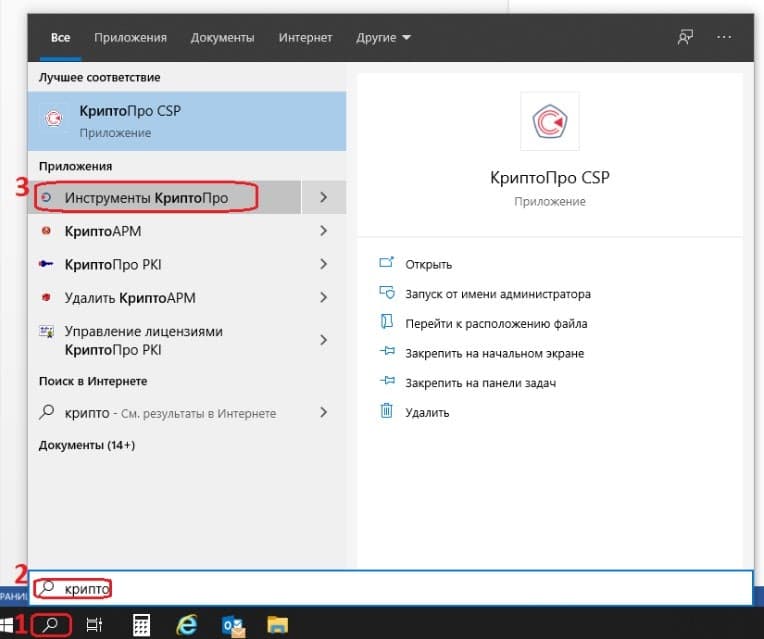Expand Управление лицензиями КриптоПро PKI arrow
This screenshot has height=639, width=764.
[324, 340]
